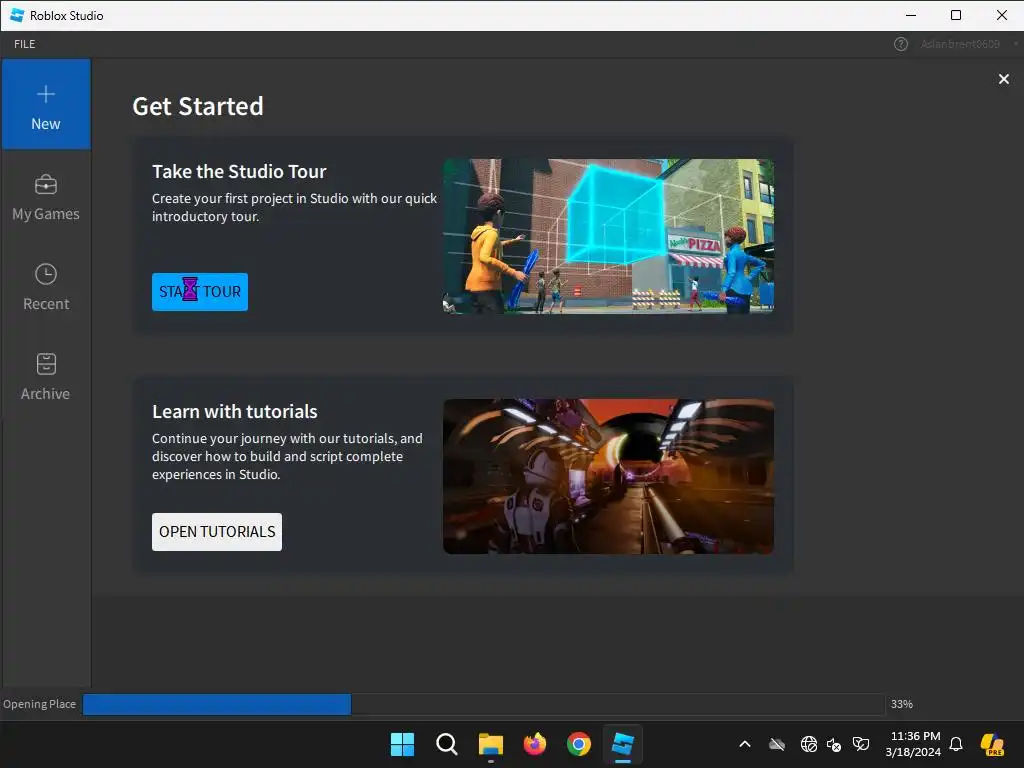Click the Studio Tour preview image
Viewport: 1024px width, 768px height.
(x=609, y=236)
